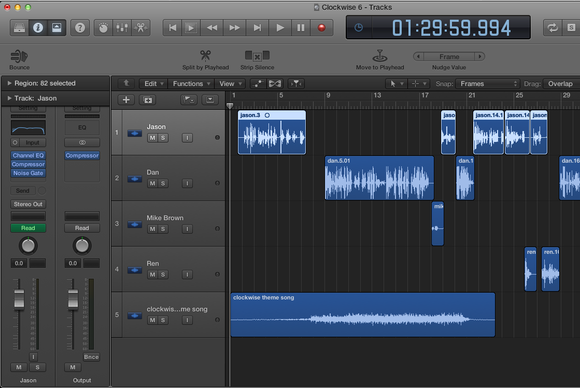Click Split by Playhead scissors icon
The image size is (580, 388).
205,55
